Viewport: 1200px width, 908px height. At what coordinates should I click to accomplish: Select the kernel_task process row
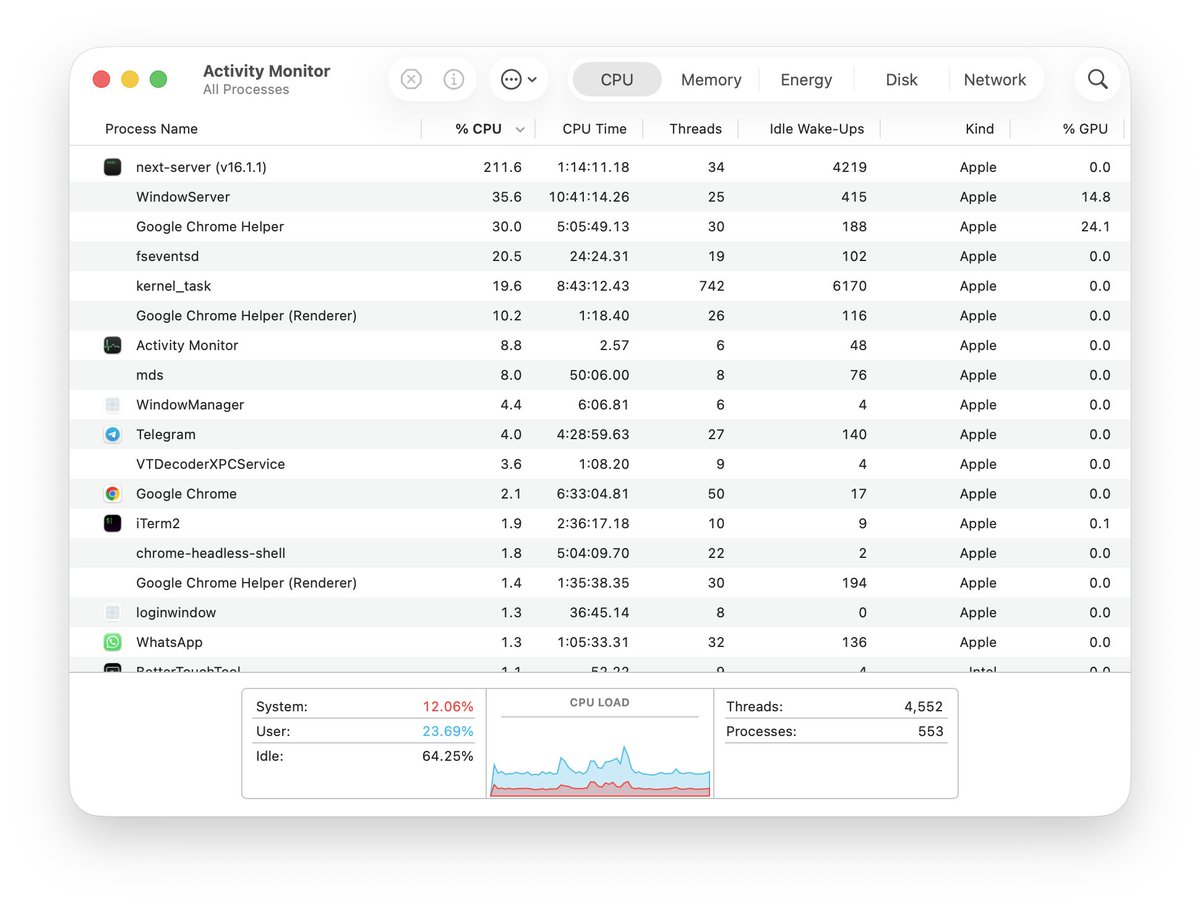[x=600, y=286]
